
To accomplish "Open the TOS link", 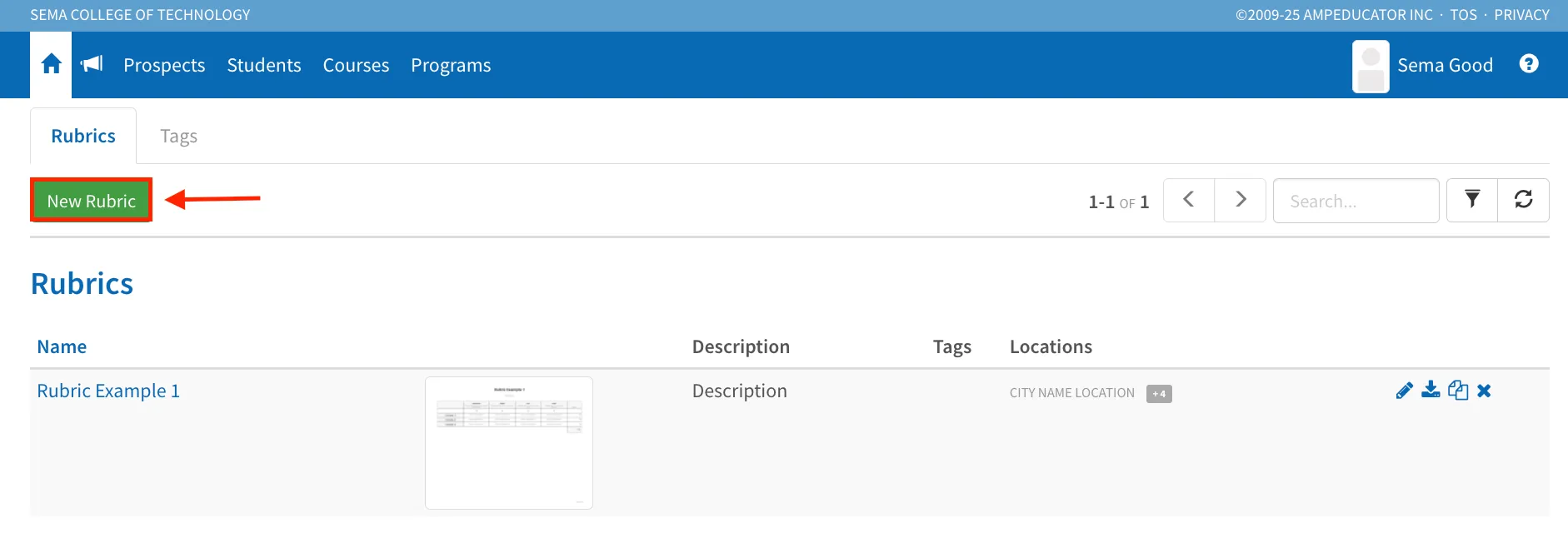I will tap(1463, 15).
